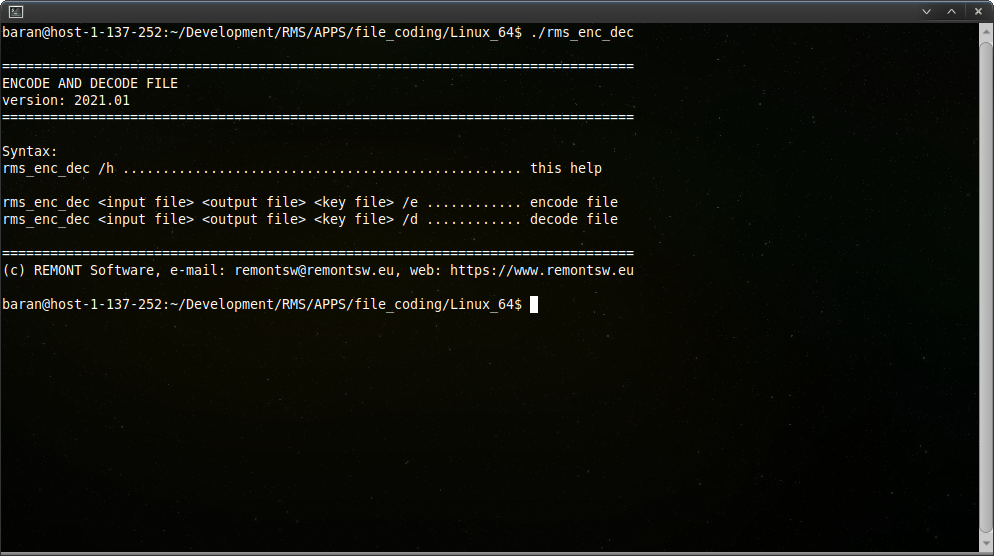The height and width of the screenshot is (556, 994).
Task: Click the /d decode option text
Action: click(x=410, y=219)
